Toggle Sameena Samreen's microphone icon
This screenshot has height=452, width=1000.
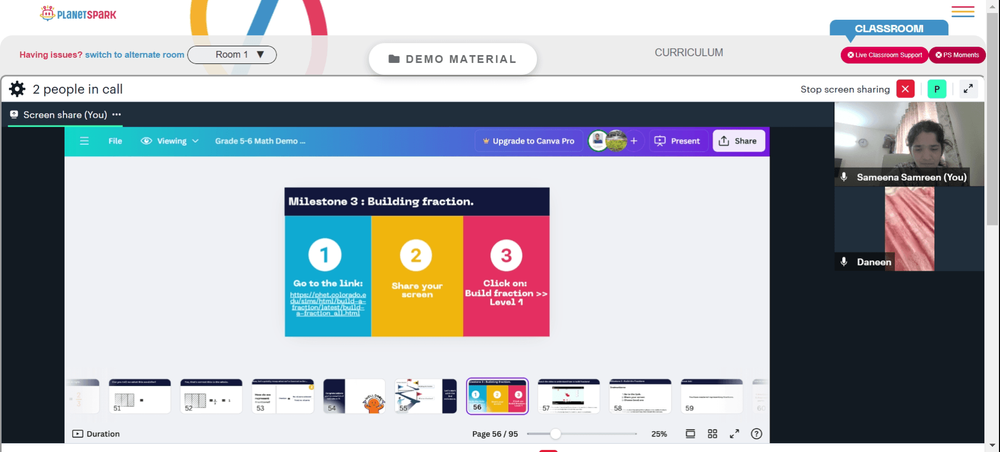[x=844, y=177]
